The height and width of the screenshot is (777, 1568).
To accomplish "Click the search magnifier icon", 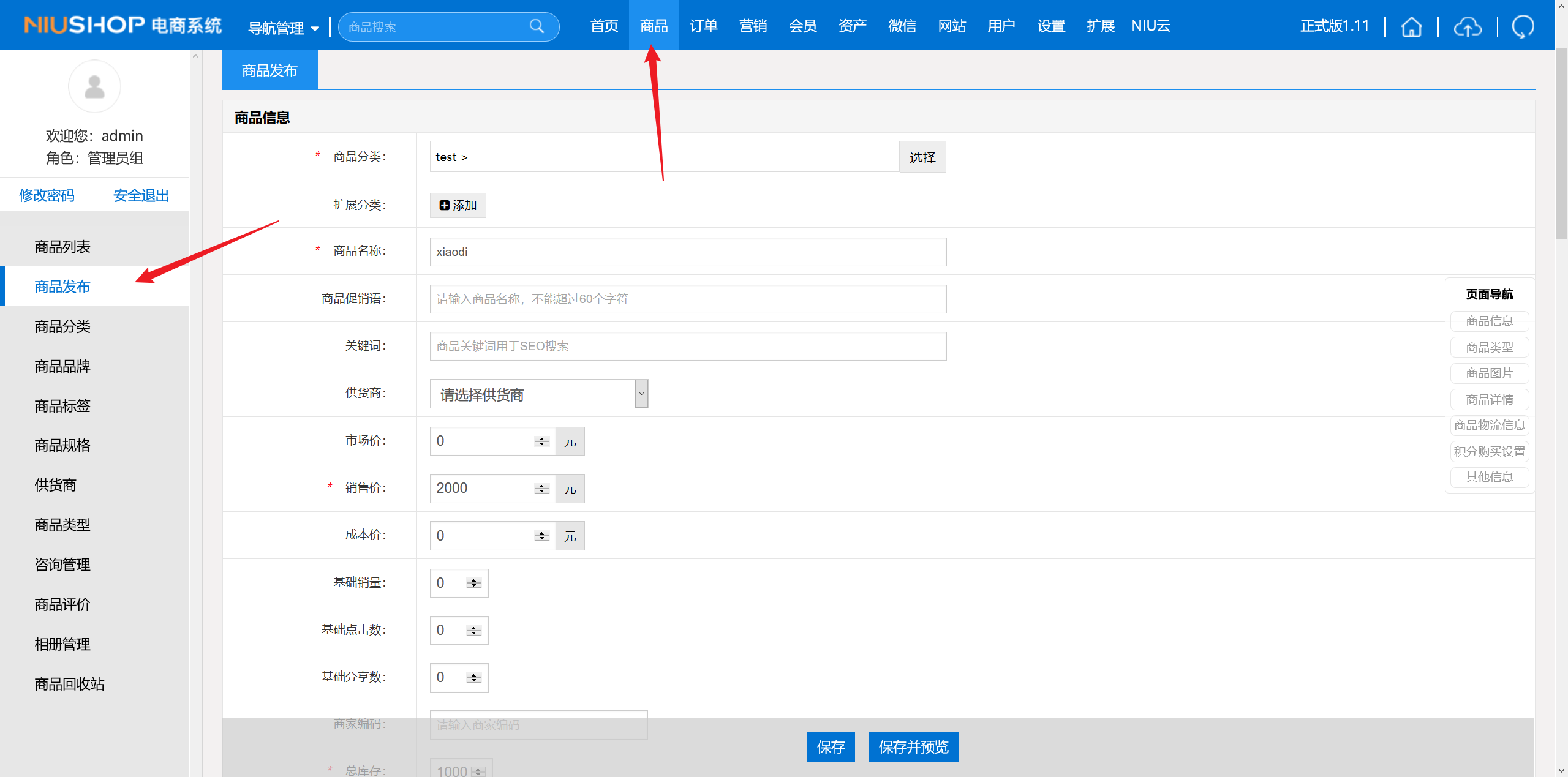I will click(x=537, y=26).
